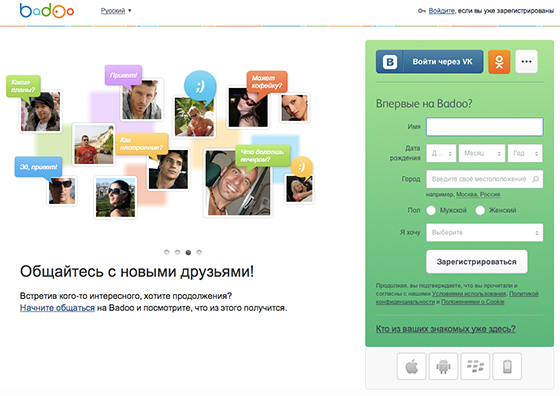This screenshot has height=396, width=560.
Task: Open the Год year dropdown
Action: coord(525,153)
